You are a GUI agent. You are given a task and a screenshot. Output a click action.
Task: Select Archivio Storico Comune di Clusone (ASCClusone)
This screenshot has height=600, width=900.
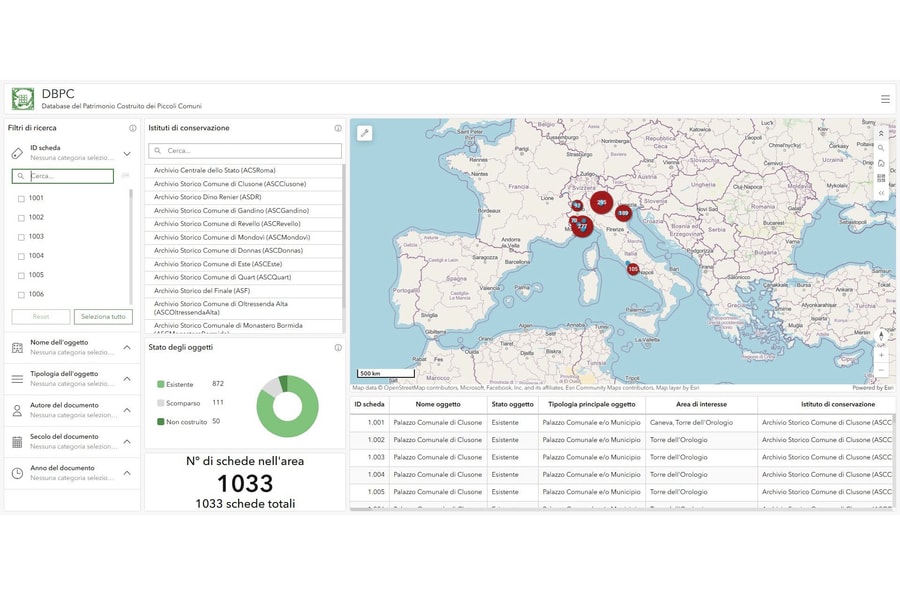point(244,184)
